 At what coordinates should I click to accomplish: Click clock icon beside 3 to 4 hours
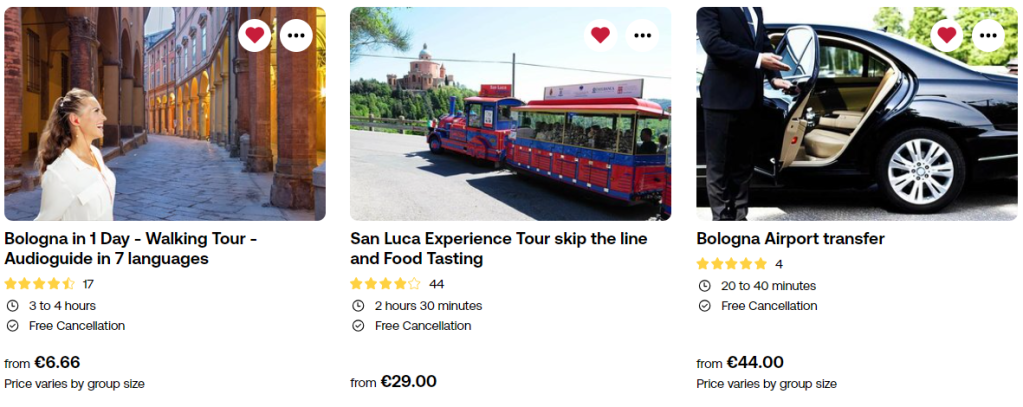click(x=12, y=306)
